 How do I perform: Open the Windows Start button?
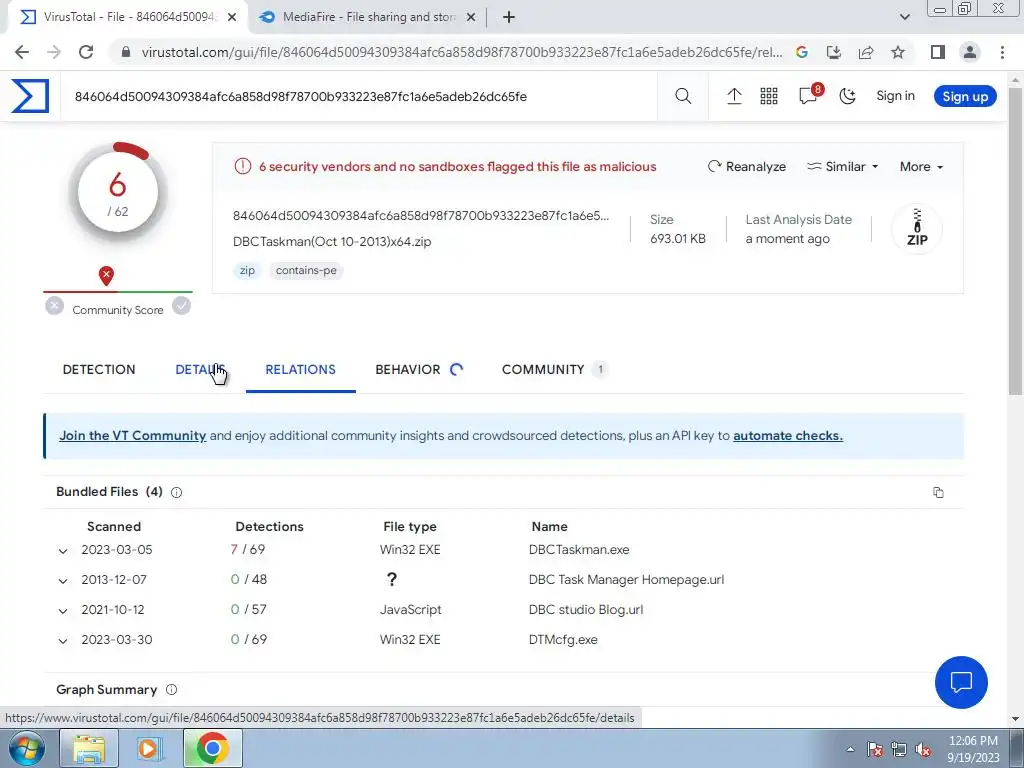(25, 748)
